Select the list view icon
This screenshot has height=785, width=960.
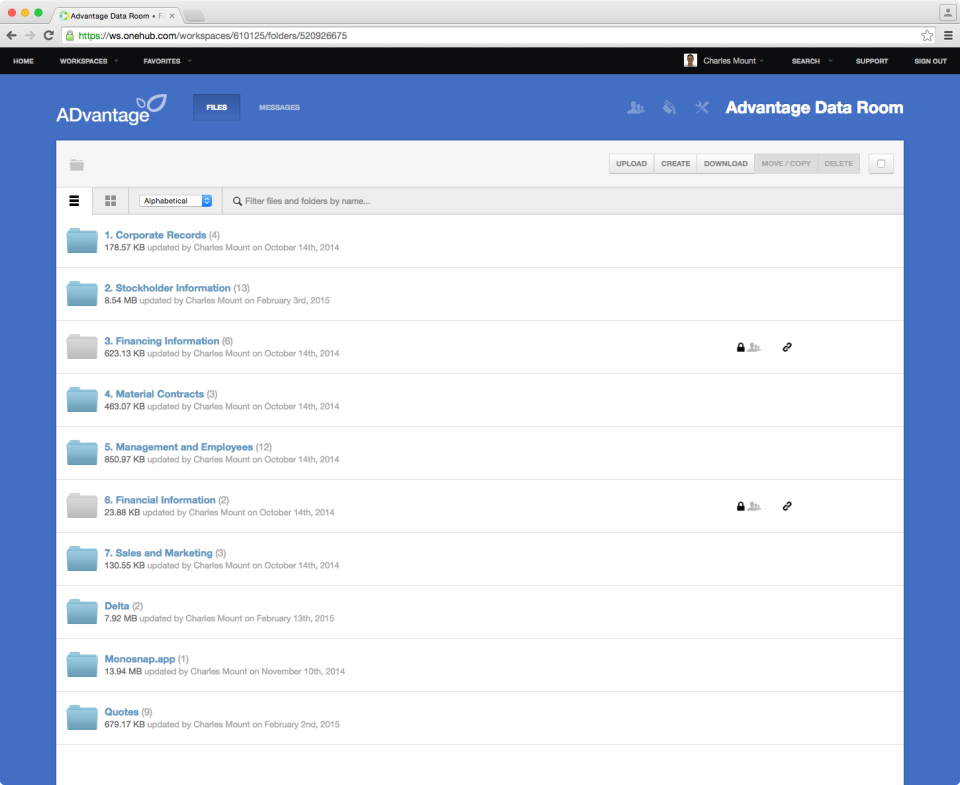[x=74, y=201]
